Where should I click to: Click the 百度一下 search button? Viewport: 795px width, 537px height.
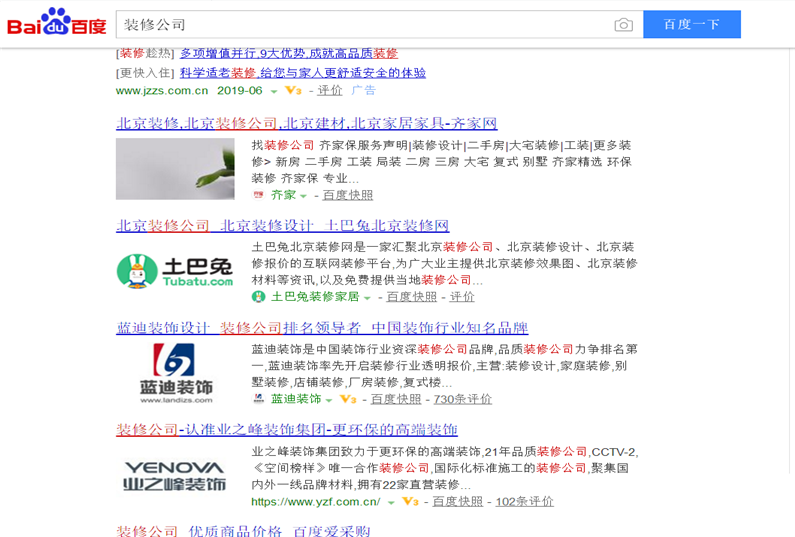692,24
